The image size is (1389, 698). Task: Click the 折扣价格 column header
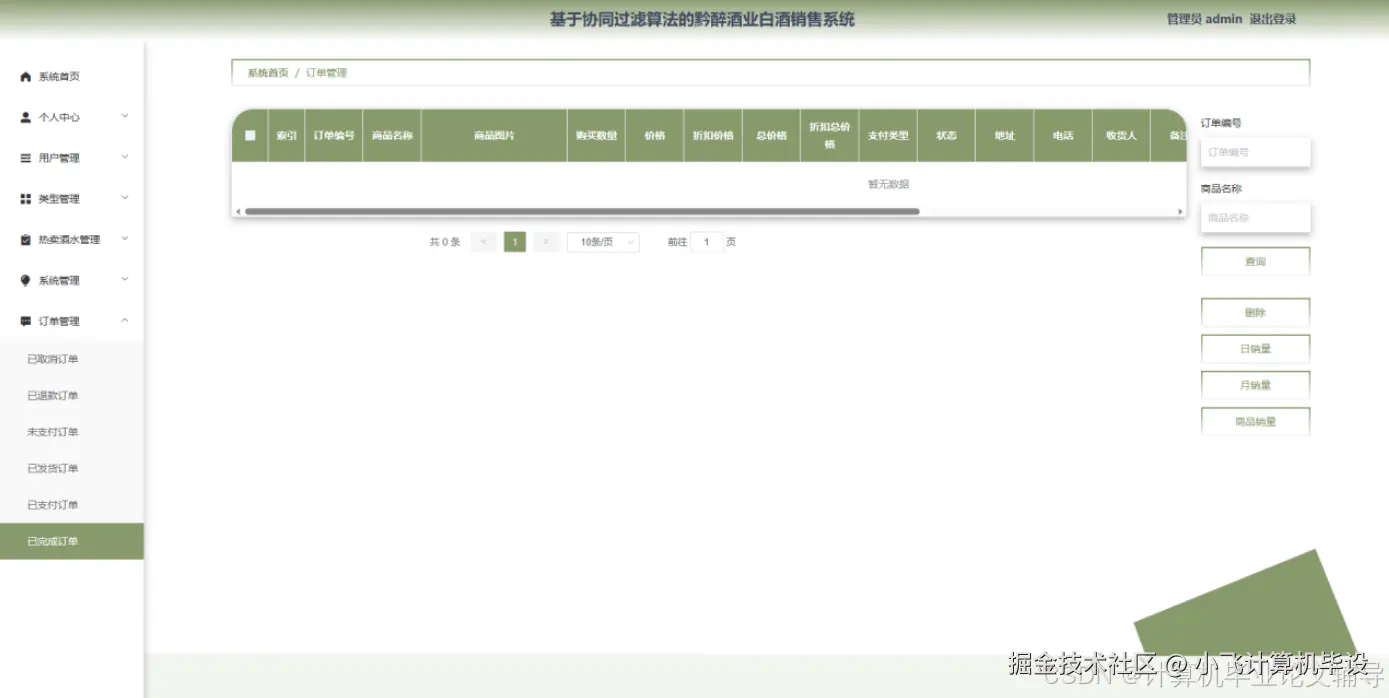click(x=713, y=135)
